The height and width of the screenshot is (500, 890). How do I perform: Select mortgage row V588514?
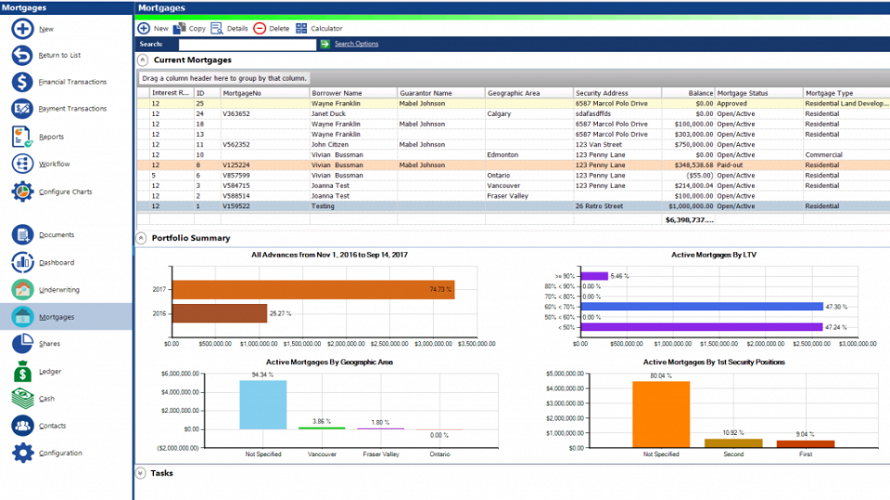[x=513, y=196]
